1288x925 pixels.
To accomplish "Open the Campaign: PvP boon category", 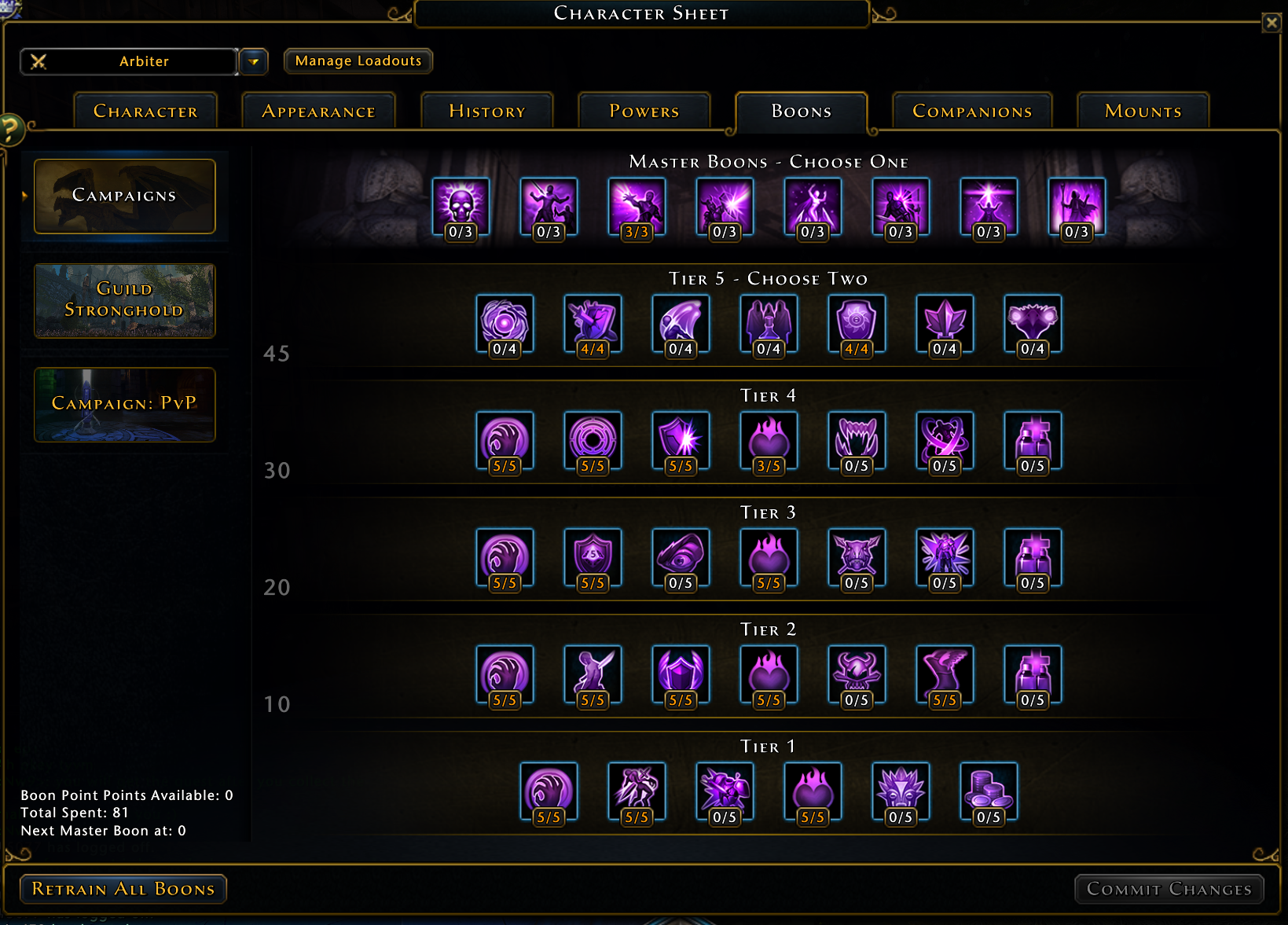I will 124,404.
